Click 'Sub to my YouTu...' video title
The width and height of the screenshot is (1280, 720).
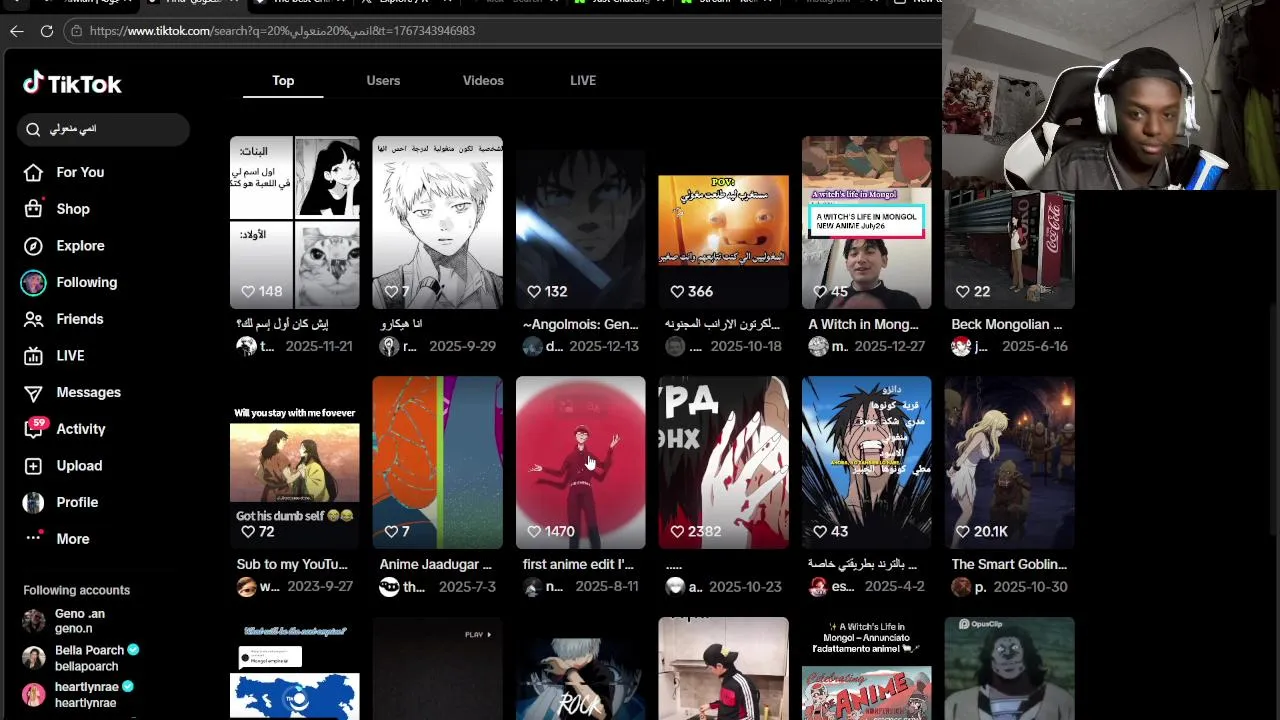click(x=292, y=564)
